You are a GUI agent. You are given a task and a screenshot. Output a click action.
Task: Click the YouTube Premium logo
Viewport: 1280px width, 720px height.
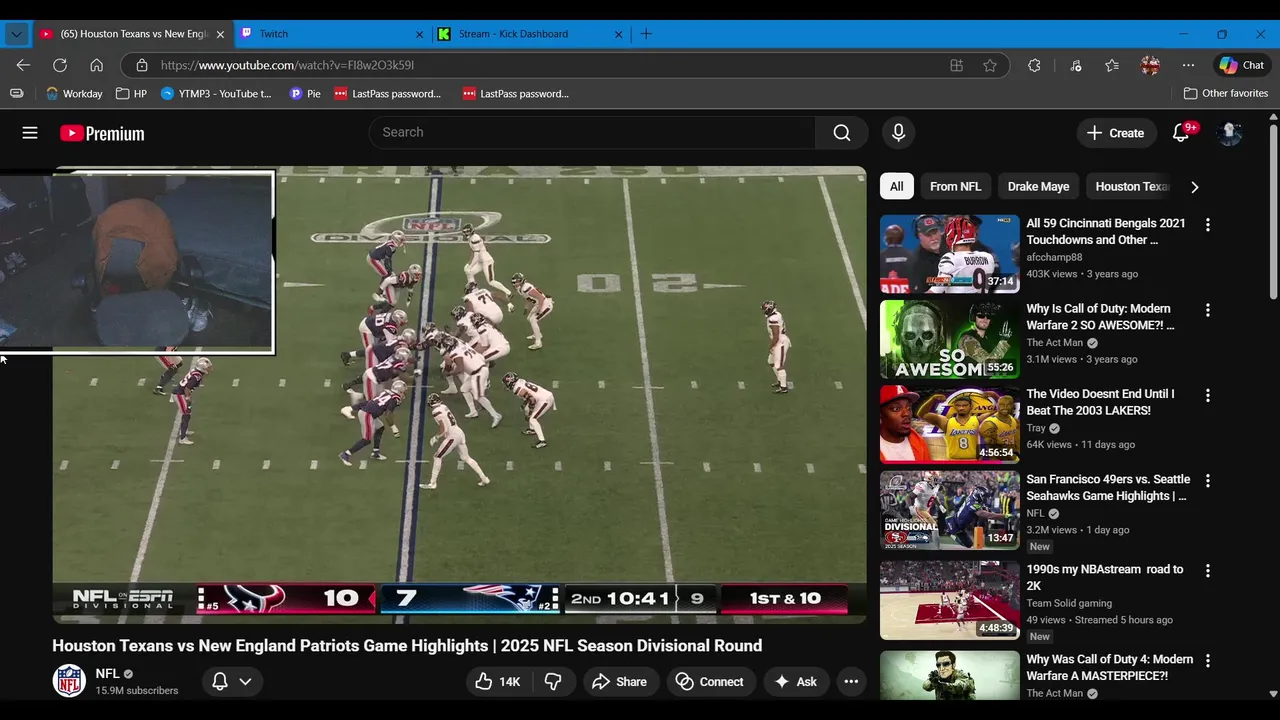102,133
